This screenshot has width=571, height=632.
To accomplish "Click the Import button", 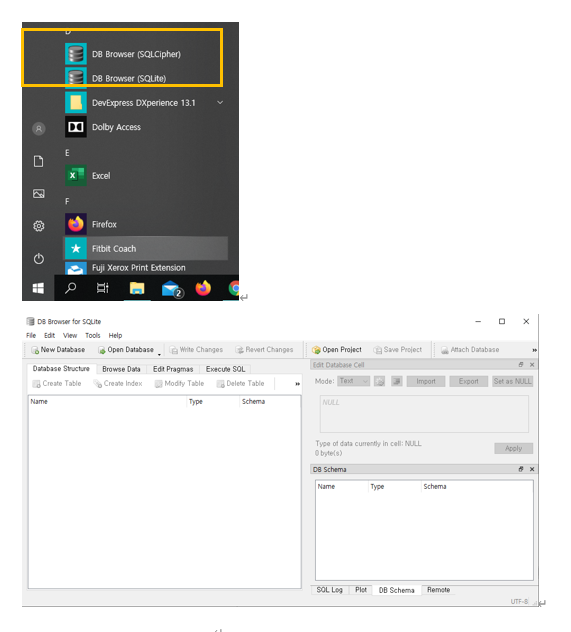I will tap(426, 381).
